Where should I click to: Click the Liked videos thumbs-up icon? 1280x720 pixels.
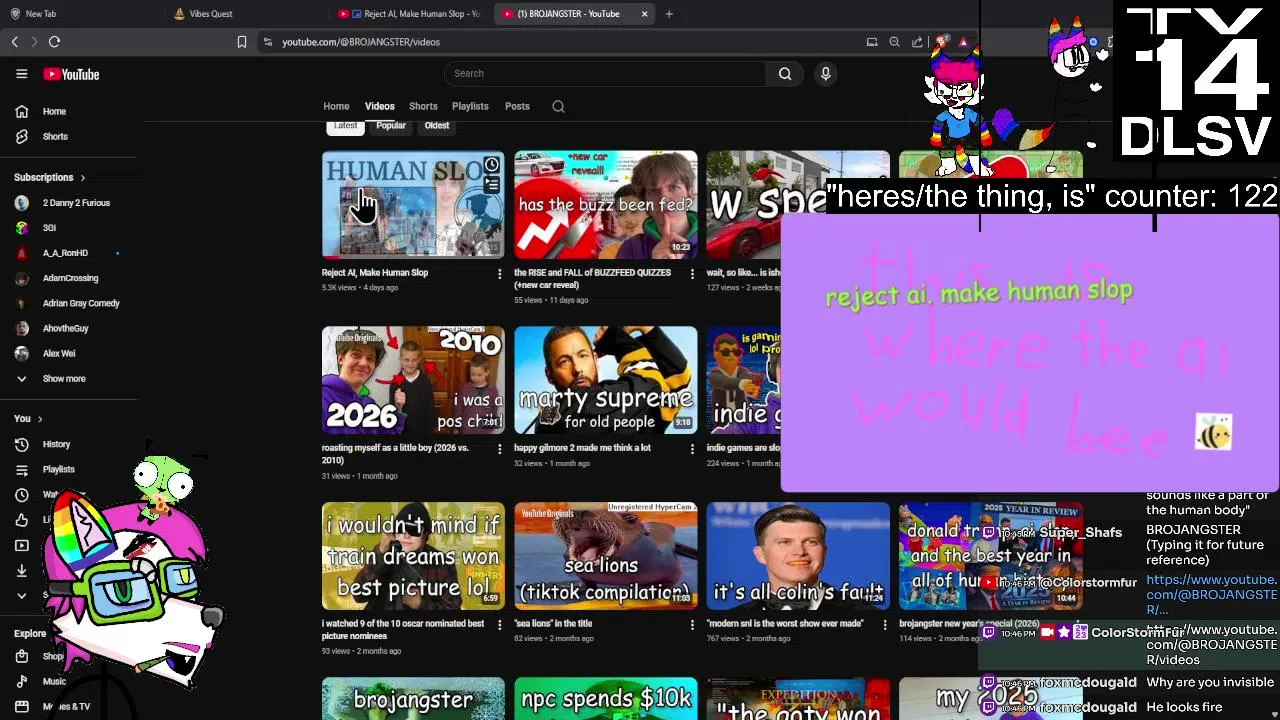(22, 520)
